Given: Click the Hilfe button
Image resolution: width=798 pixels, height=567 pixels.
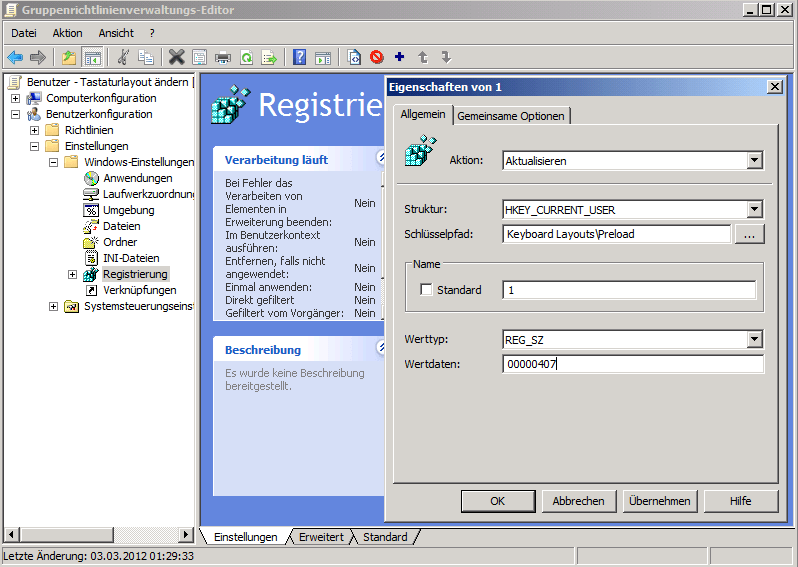Looking at the screenshot, I should point(740,501).
